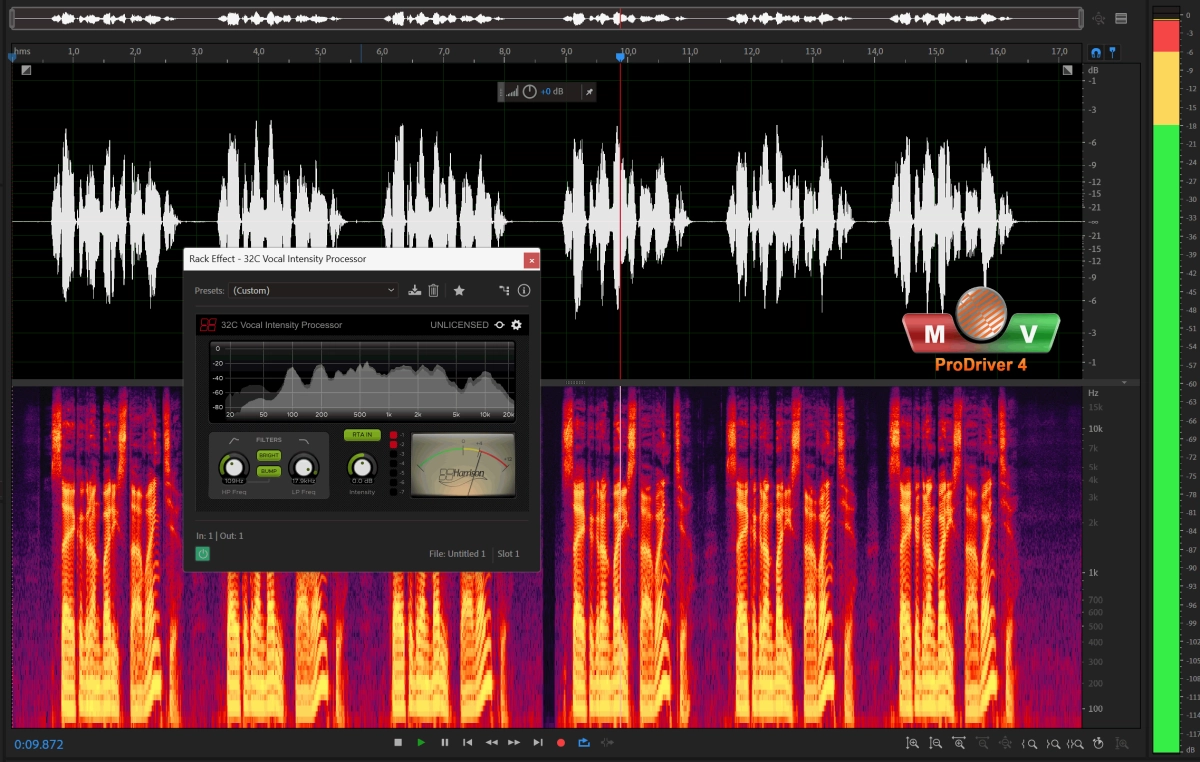1200x762 pixels.
Task: Zoom out amplitude
Action: point(936,743)
